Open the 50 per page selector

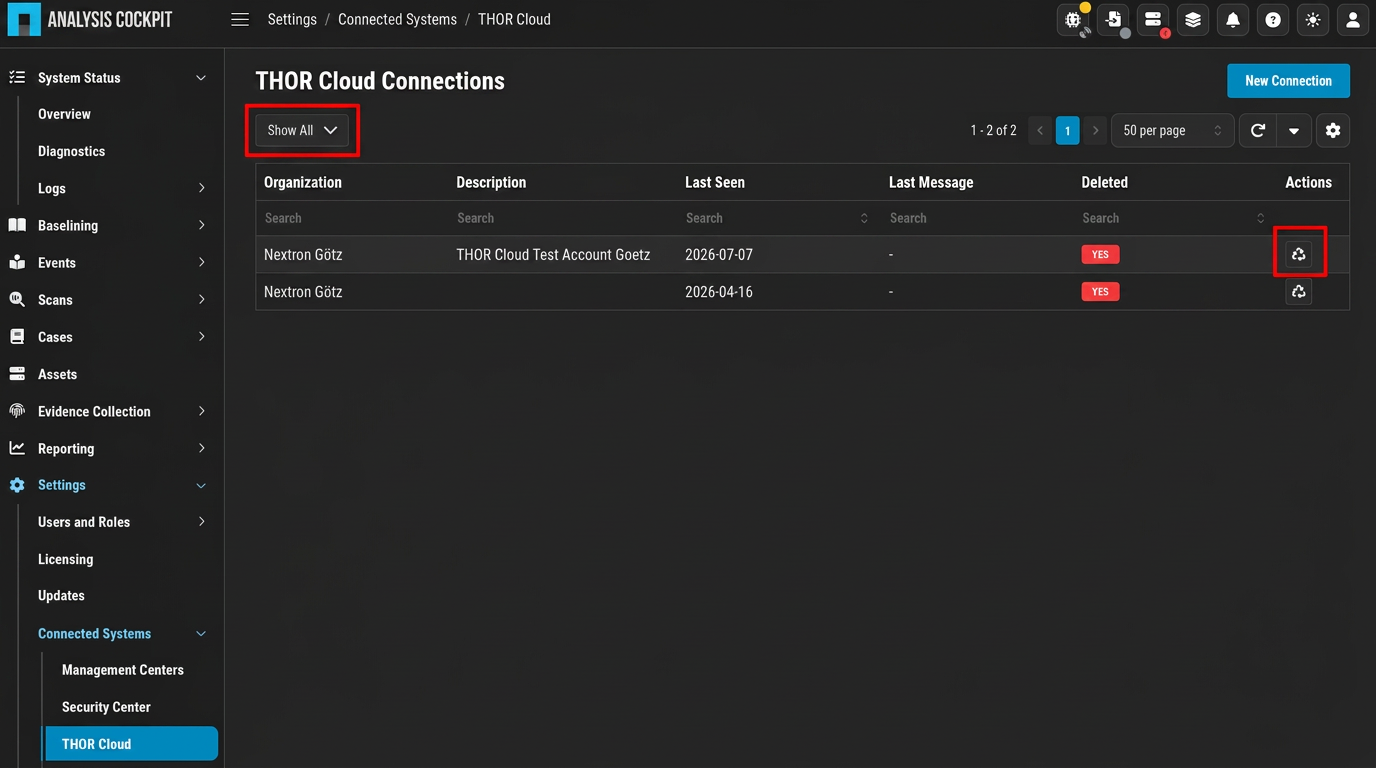click(x=1173, y=131)
